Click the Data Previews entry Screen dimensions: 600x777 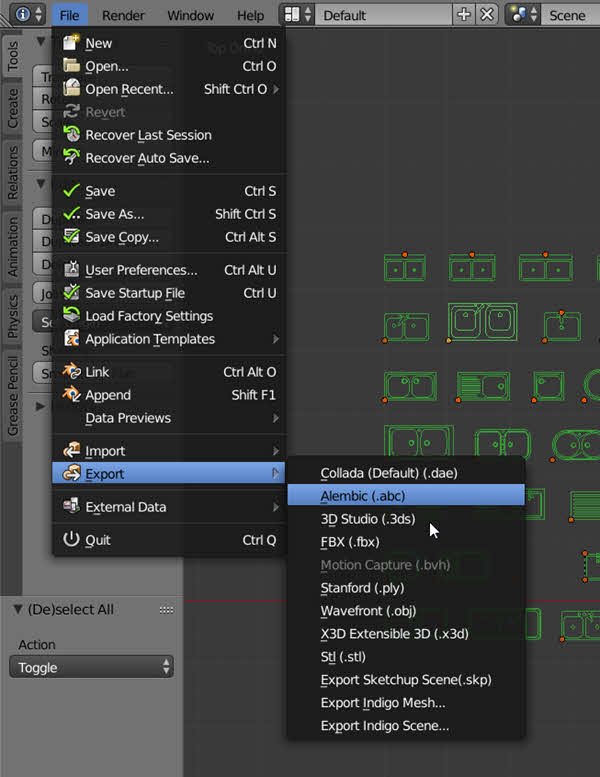(x=169, y=418)
